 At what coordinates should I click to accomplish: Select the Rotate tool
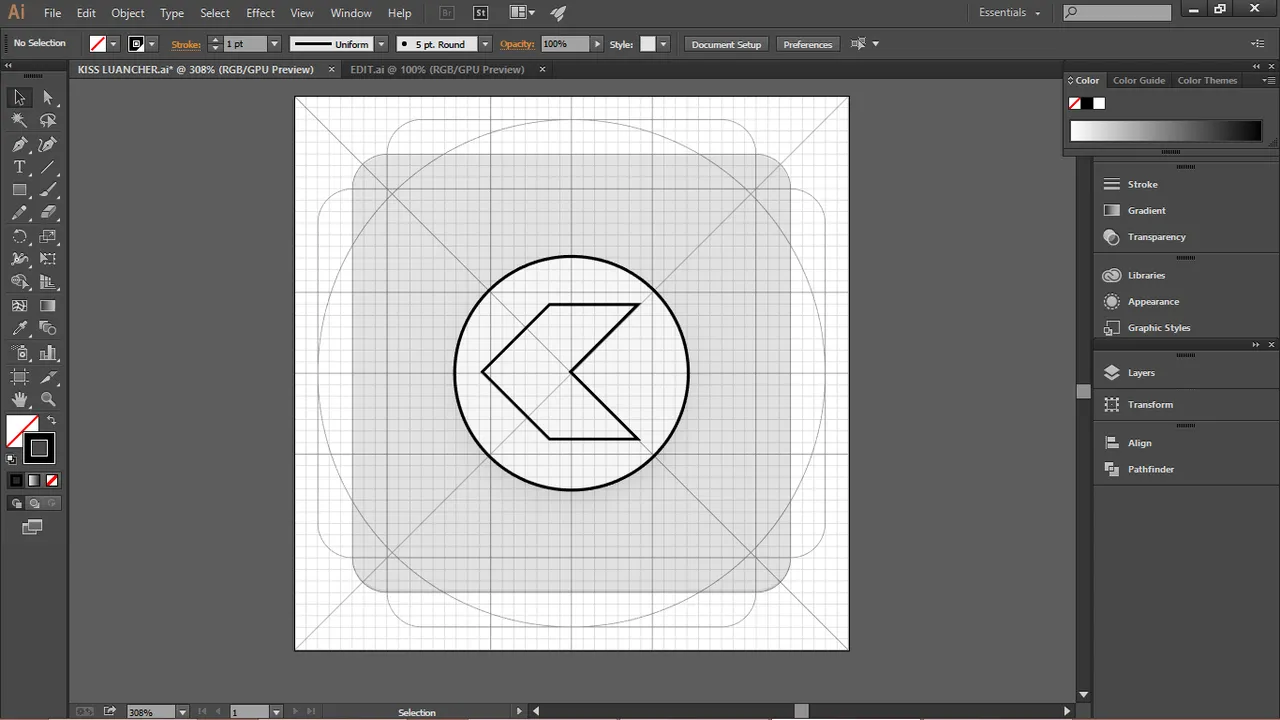tap(19, 237)
